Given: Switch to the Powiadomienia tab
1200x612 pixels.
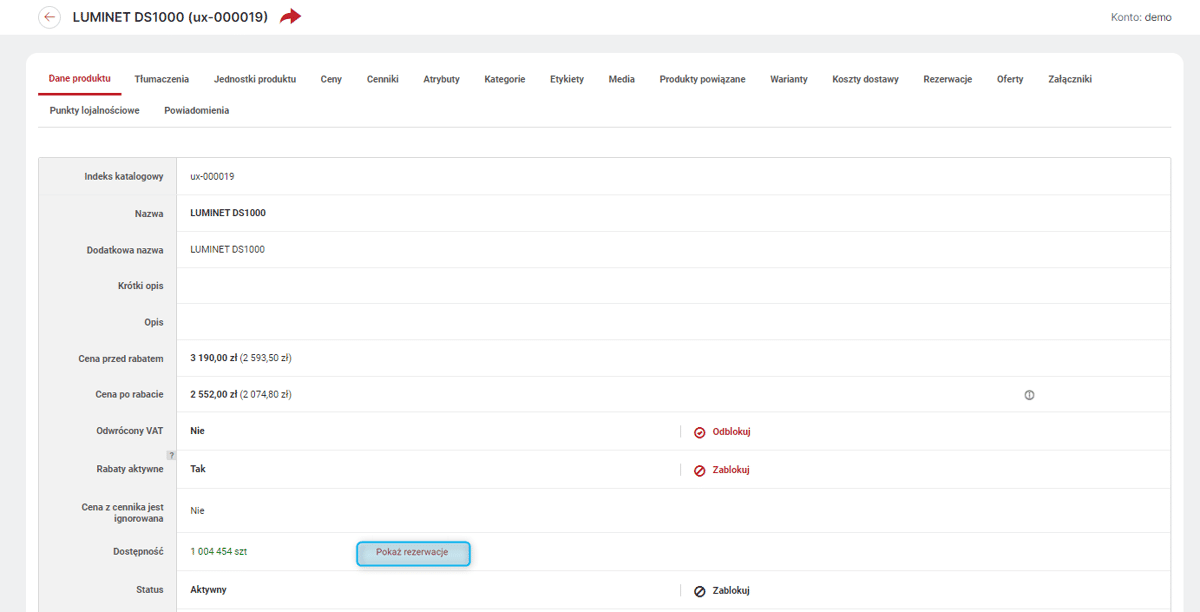Looking at the screenshot, I should [x=197, y=110].
